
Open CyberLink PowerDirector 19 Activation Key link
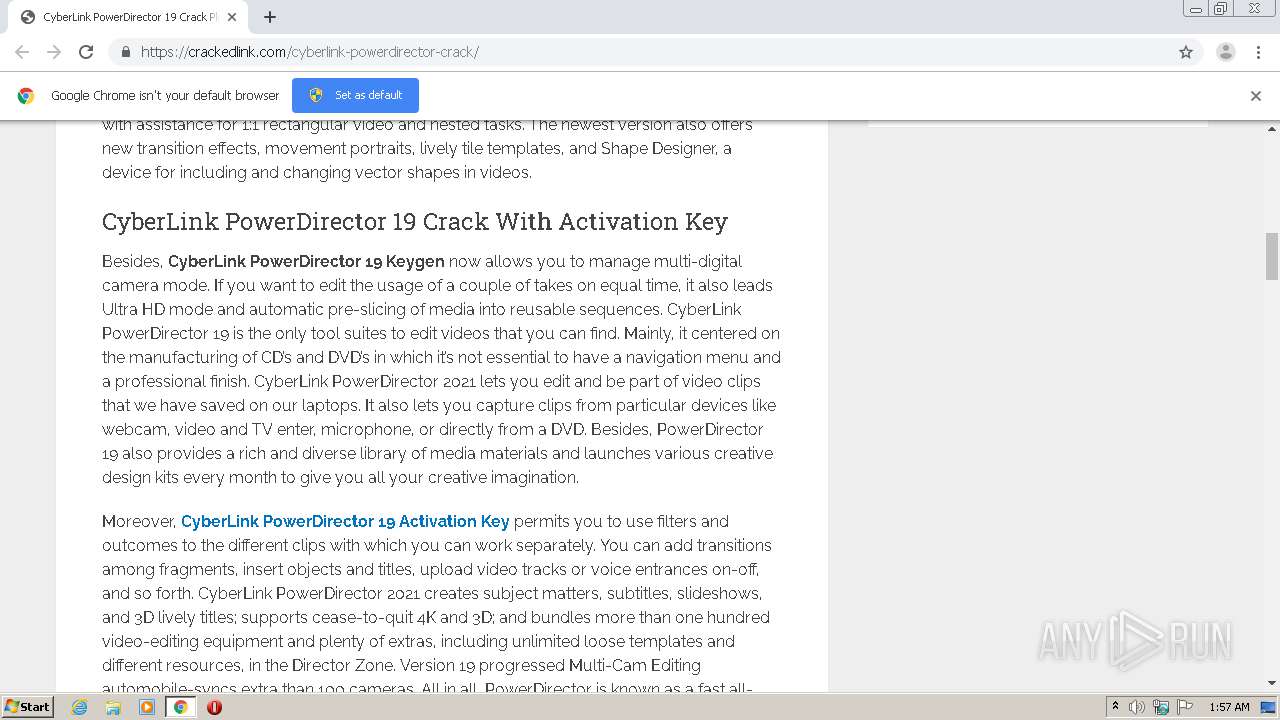[x=345, y=521]
